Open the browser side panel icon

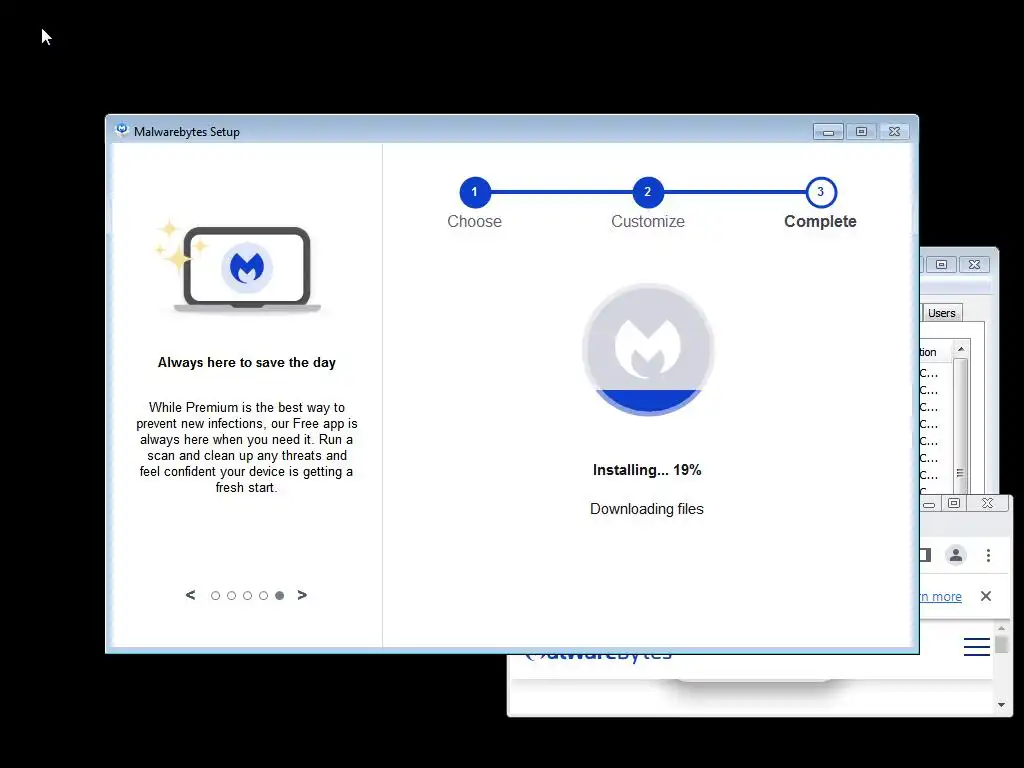point(924,555)
